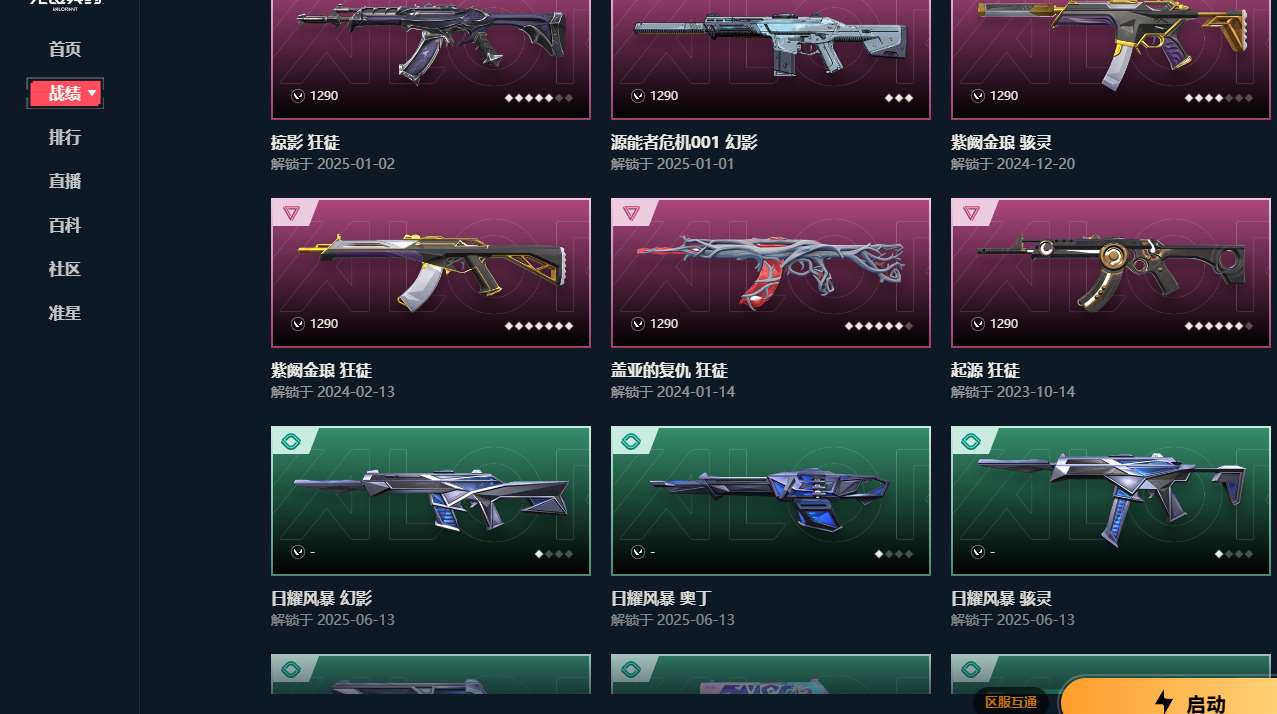1277x714 pixels.
Task: Go to 排行 in the sidebar
Action: 65,137
